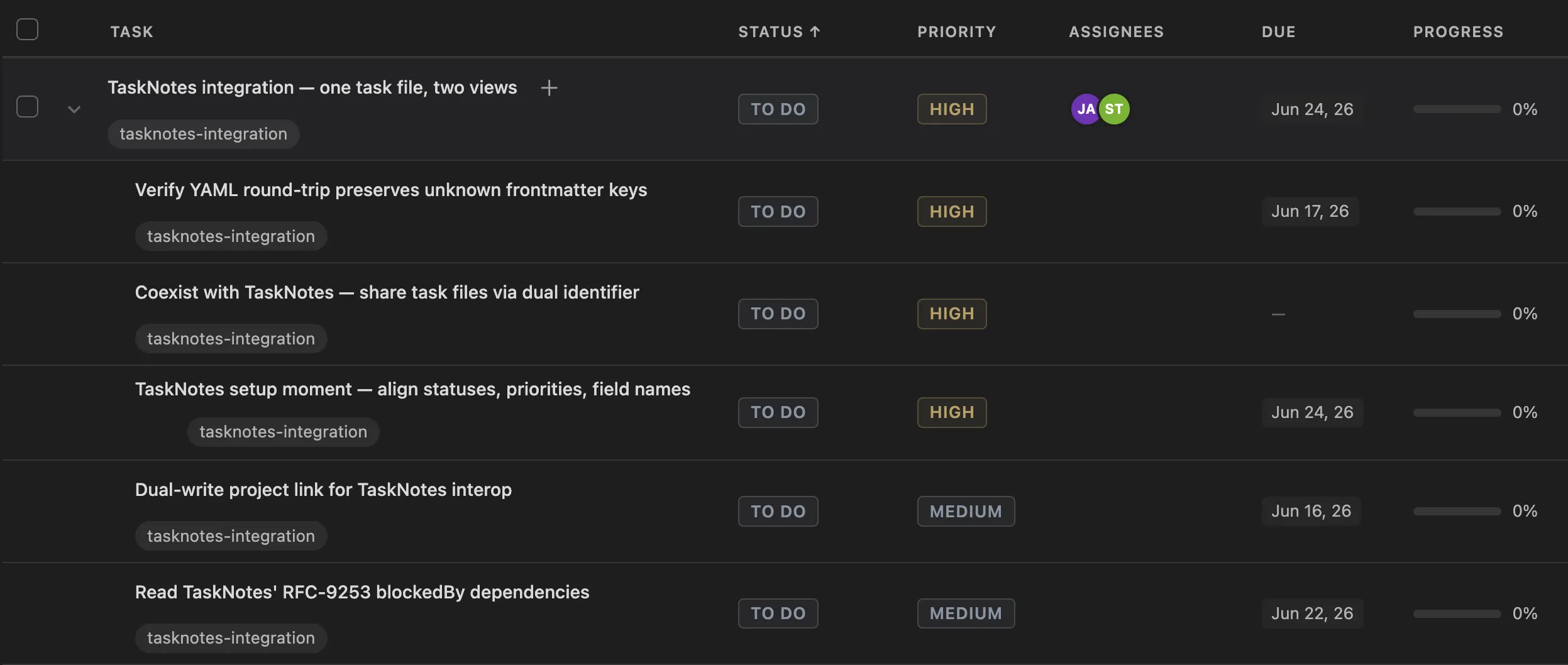Viewport: 1568px width, 665px height.
Task: Sort by the Assignees column header
Action: point(1116,32)
